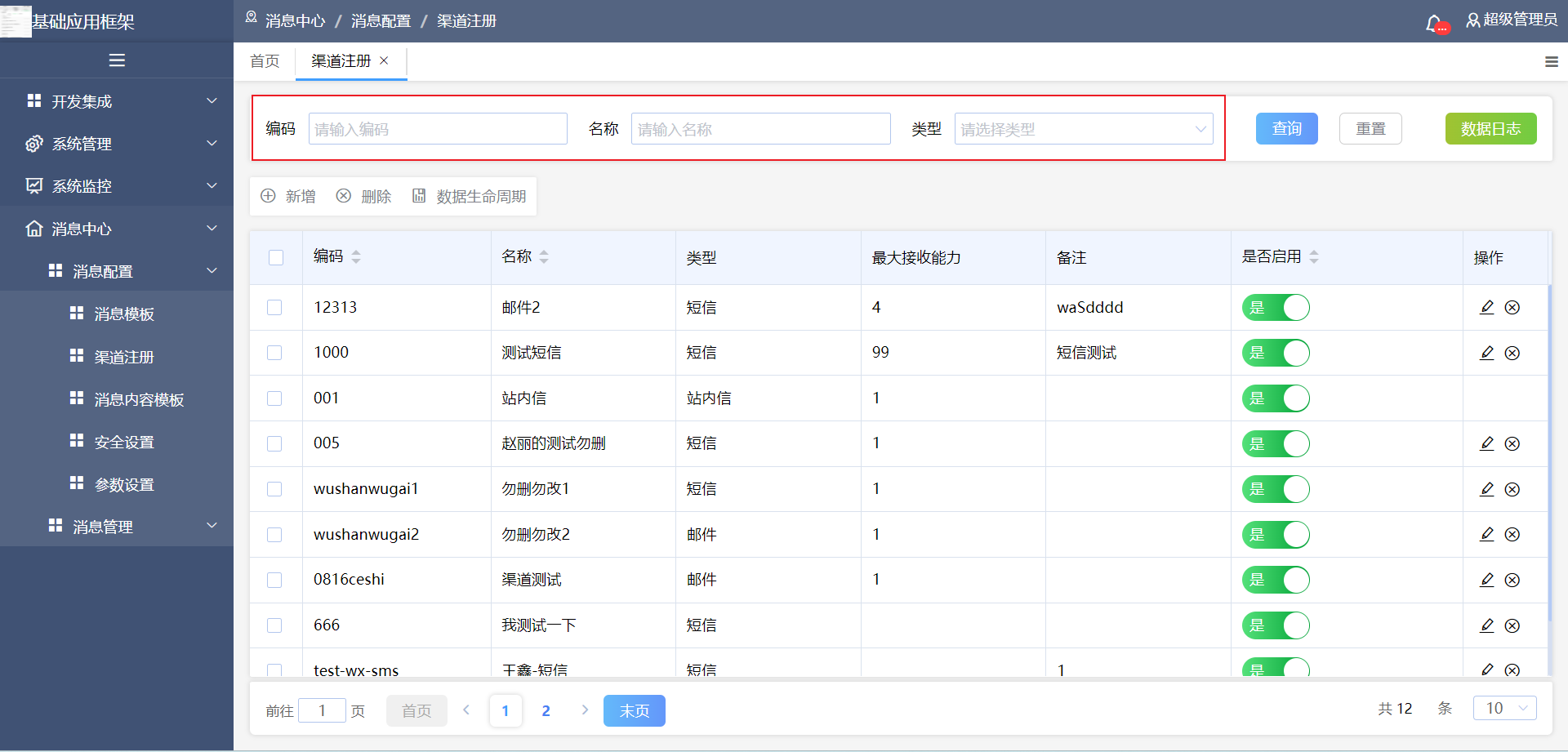Check the row 12313 checkbox
Viewport: 1568px width, 752px height.
point(274,307)
